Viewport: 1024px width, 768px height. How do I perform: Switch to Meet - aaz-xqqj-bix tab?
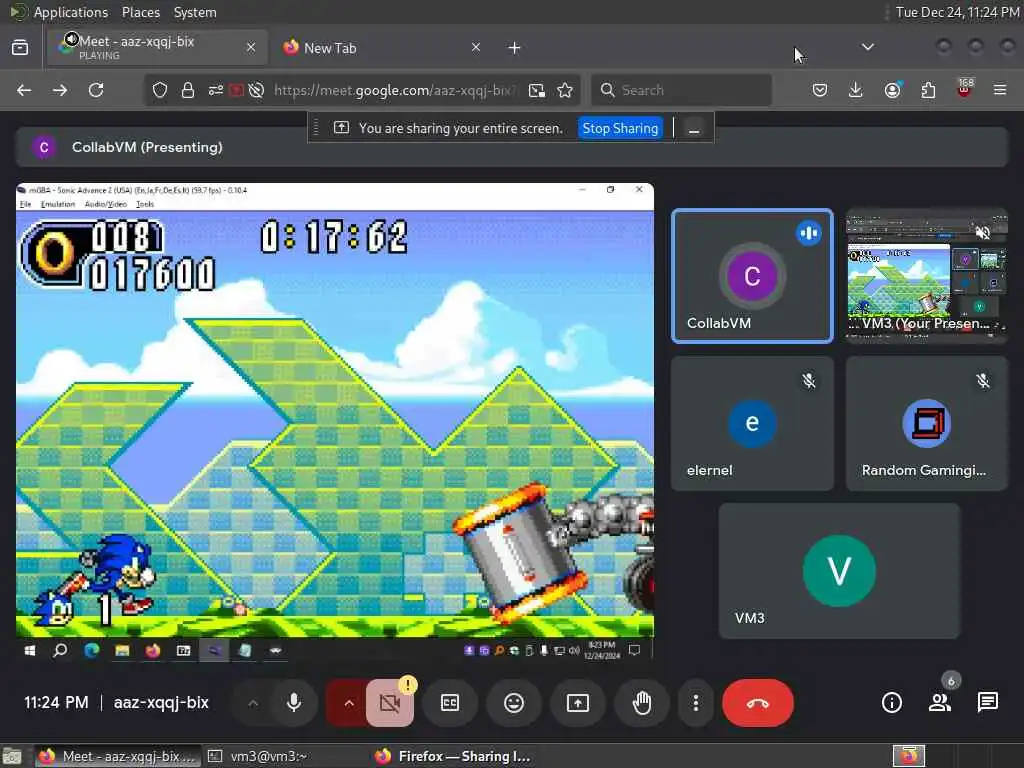(157, 48)
